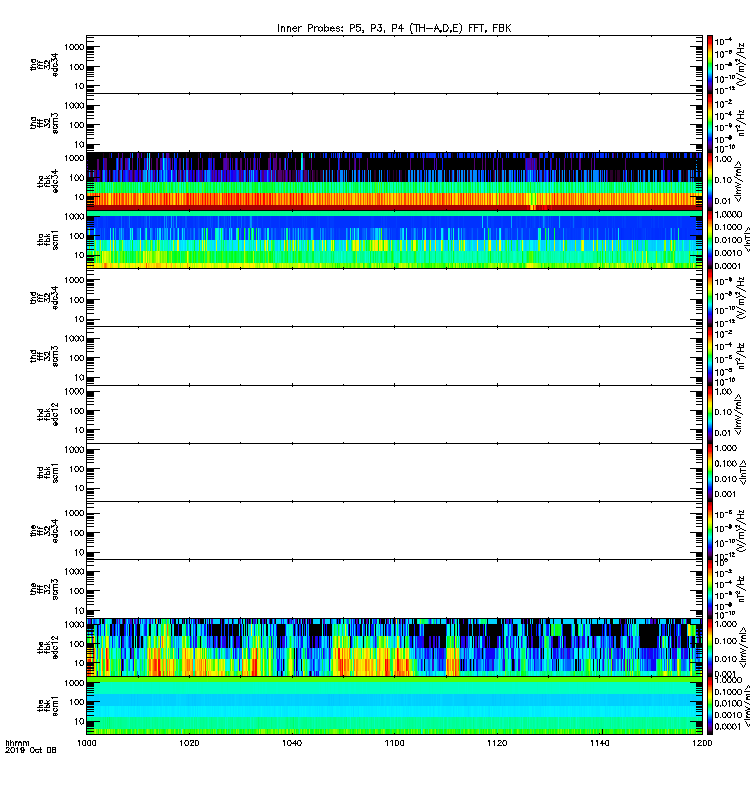
Task: Click the color bar beside the fbk edc12 panel
Action: 710,647
